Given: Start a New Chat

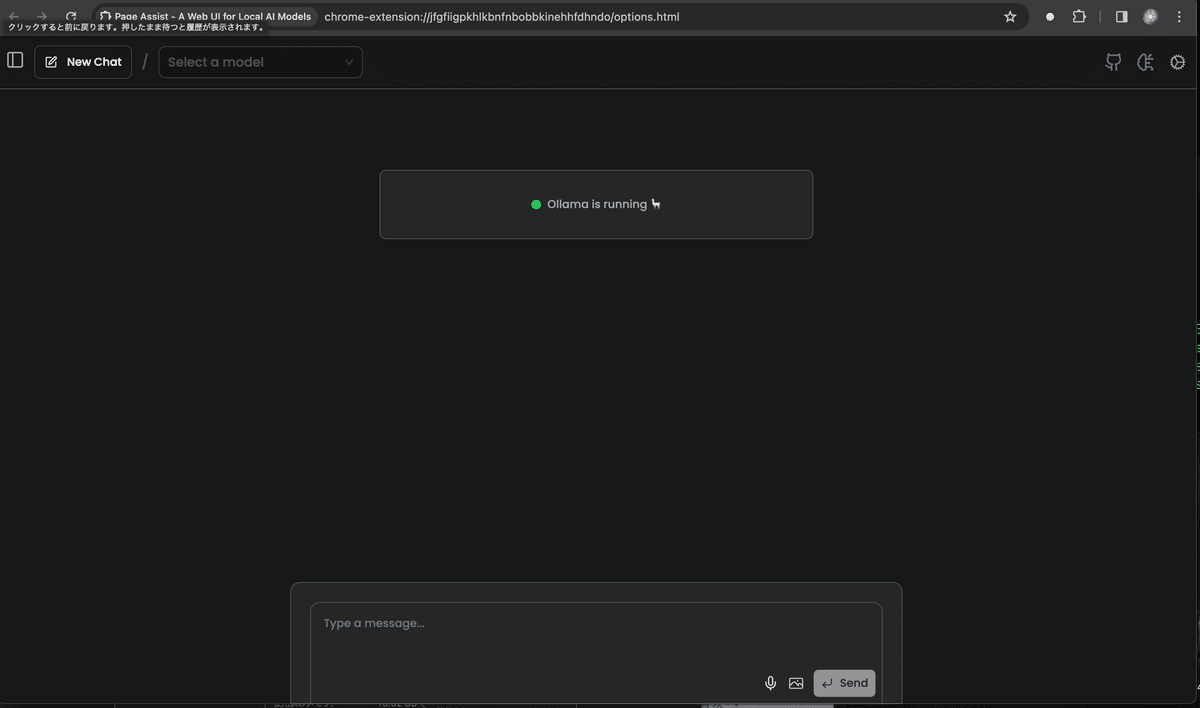Looking at the screenshot, I should [x=83, y=62].
